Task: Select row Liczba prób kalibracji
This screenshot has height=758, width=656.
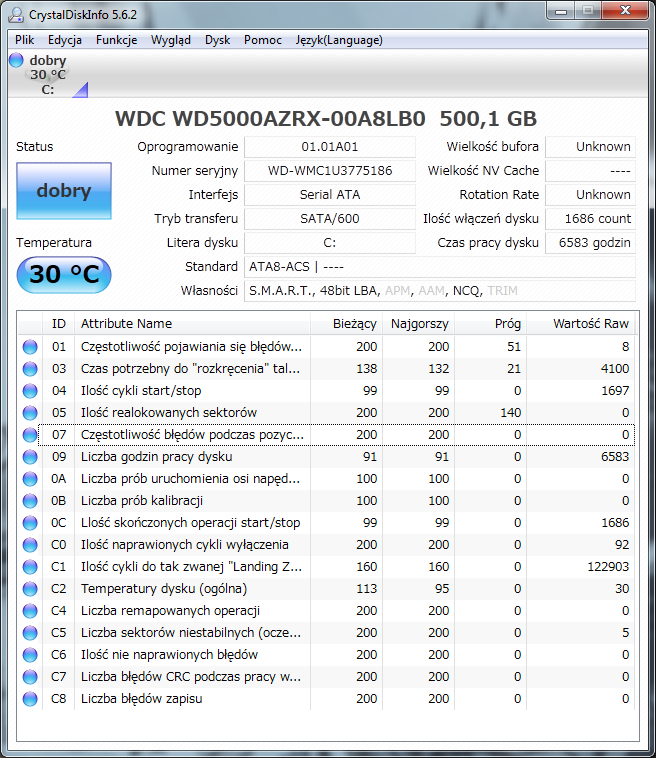Action: [326, 501]
